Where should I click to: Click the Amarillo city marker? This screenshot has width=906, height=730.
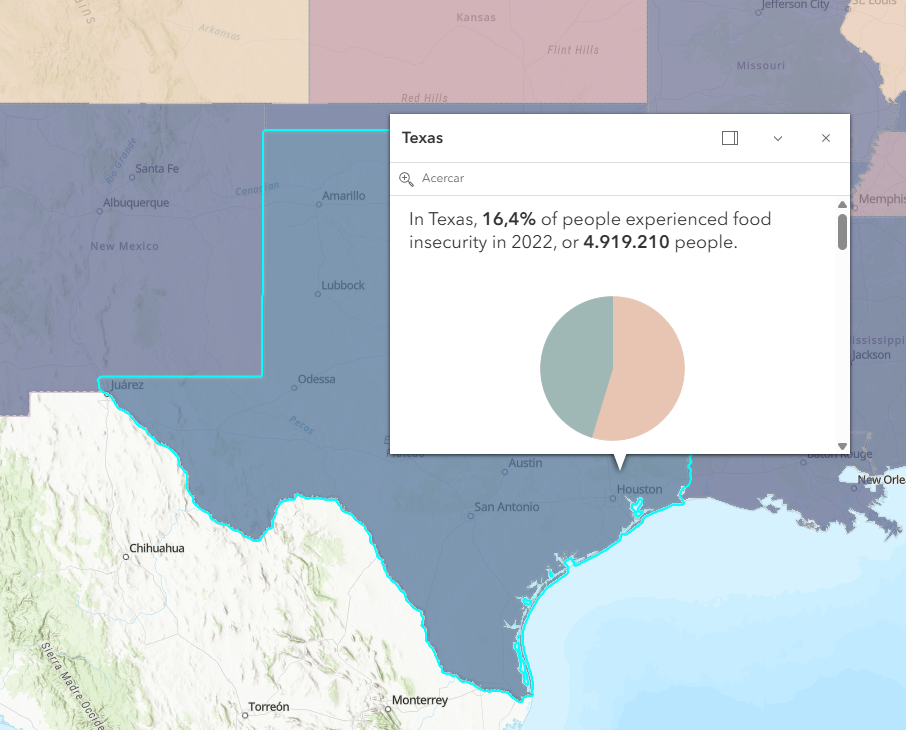[x=319, y=205]
